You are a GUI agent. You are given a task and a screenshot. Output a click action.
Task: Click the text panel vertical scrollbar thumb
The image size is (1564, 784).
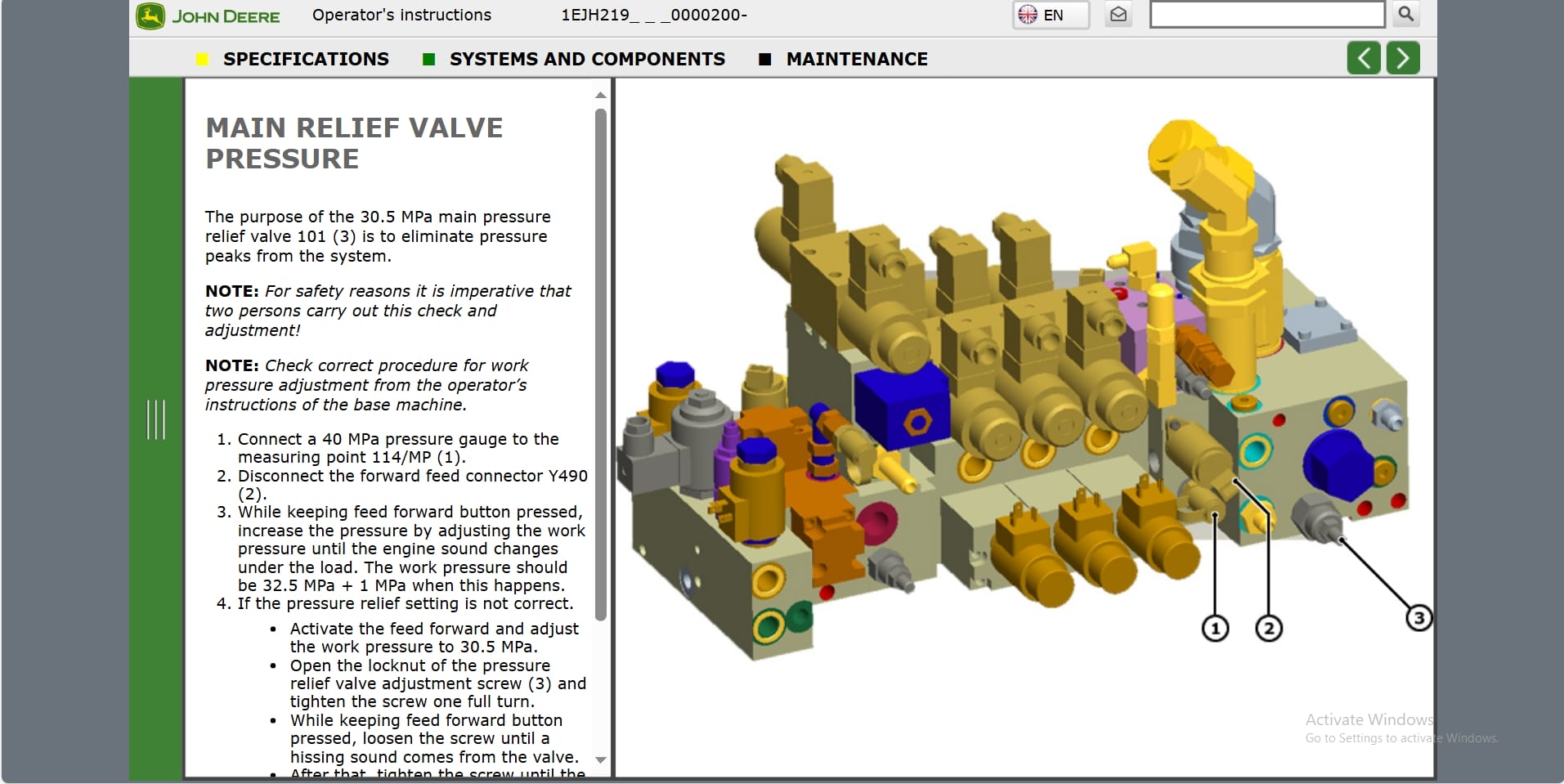click(601, 365)
